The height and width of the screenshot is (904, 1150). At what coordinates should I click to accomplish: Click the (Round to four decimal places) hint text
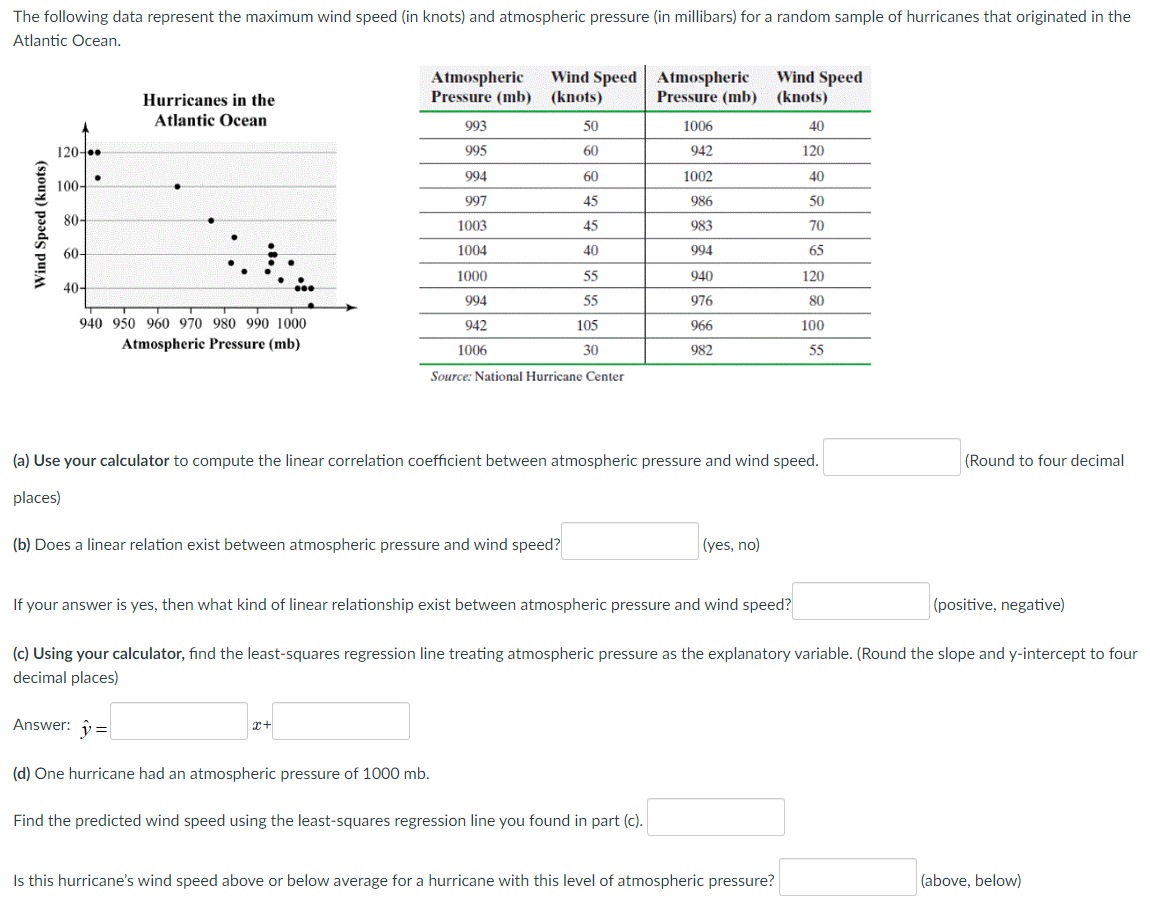coord(1046,460)
